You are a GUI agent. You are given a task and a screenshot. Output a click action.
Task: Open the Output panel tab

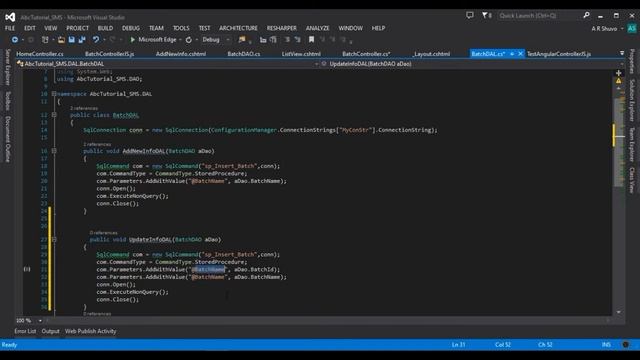tap(51, 331)
